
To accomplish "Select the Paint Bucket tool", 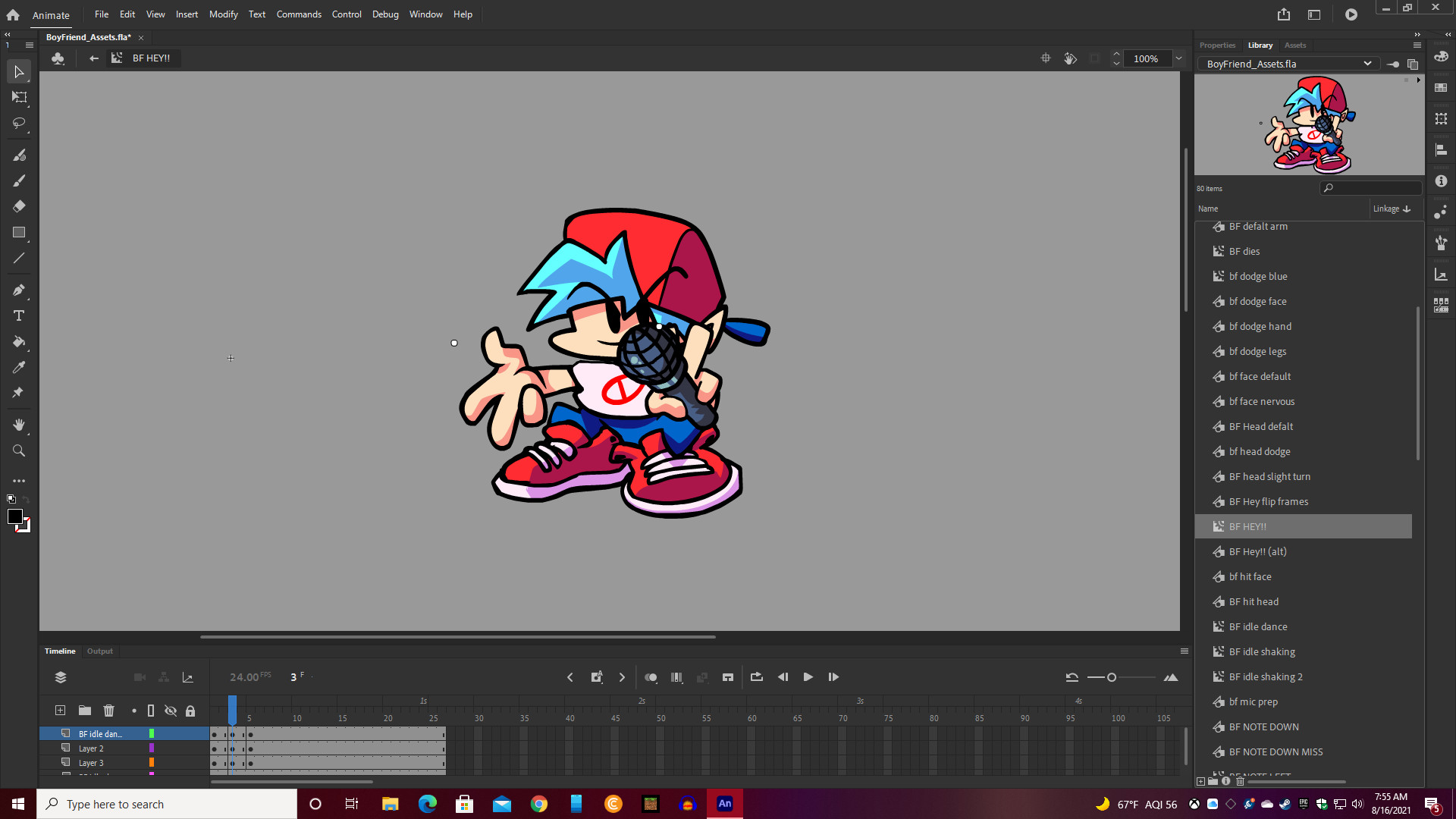I will (19, 342).
